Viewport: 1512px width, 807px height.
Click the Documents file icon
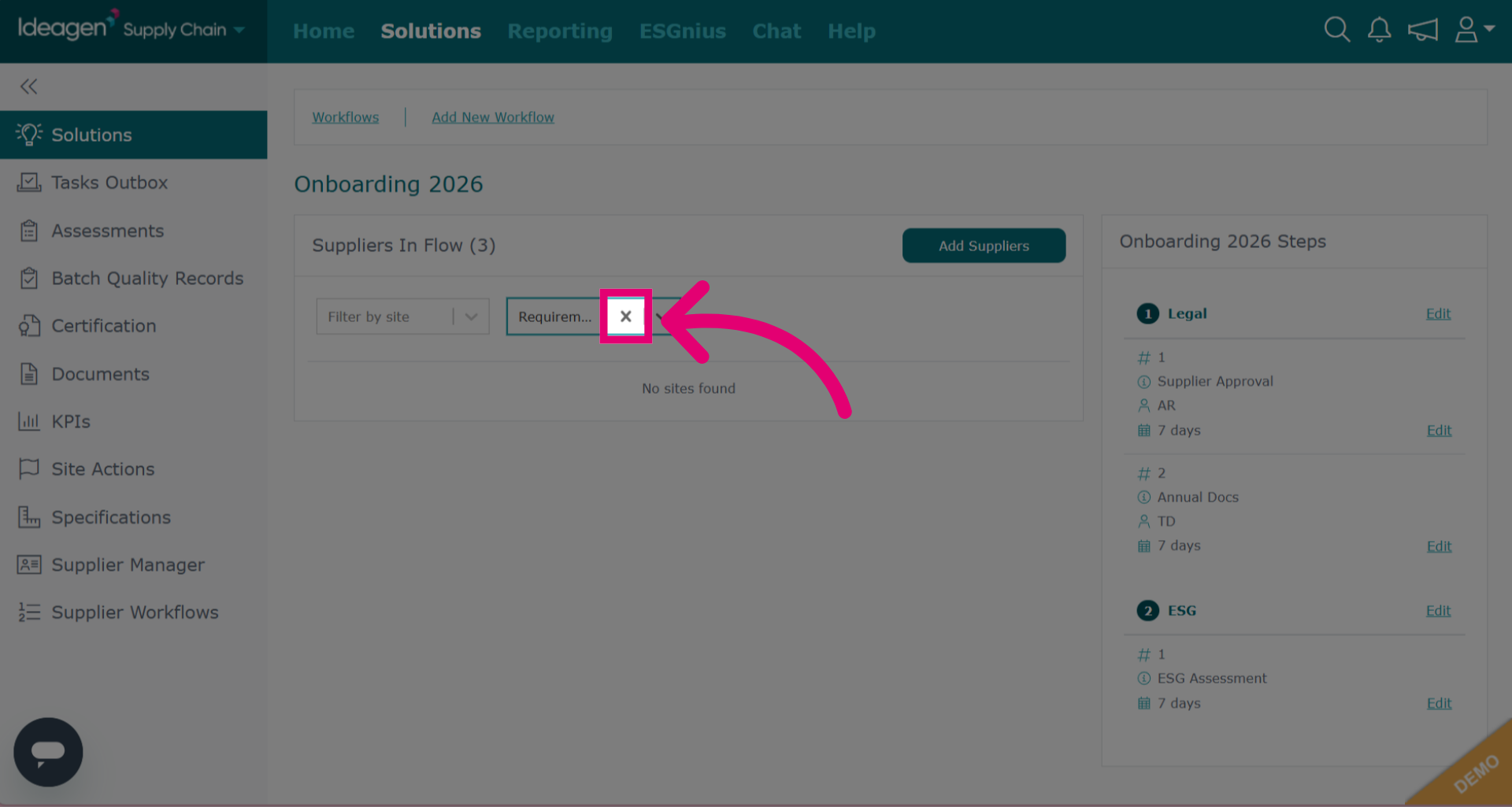[x=29, y=374]
